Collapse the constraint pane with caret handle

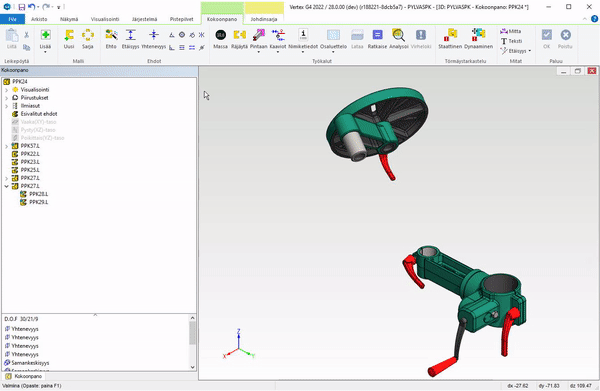click(95, 314)
